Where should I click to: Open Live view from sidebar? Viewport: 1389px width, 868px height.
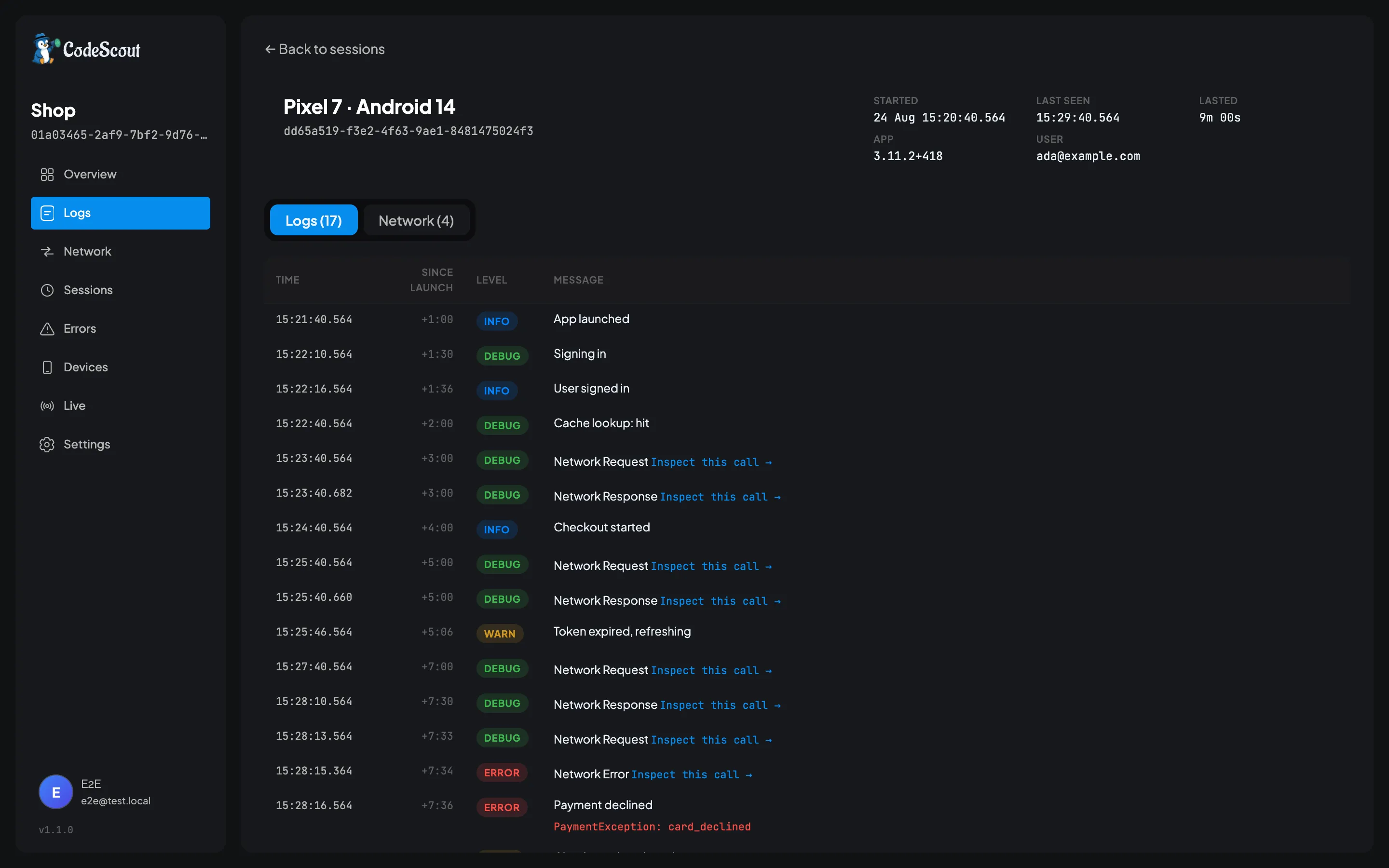coord(121,406)
